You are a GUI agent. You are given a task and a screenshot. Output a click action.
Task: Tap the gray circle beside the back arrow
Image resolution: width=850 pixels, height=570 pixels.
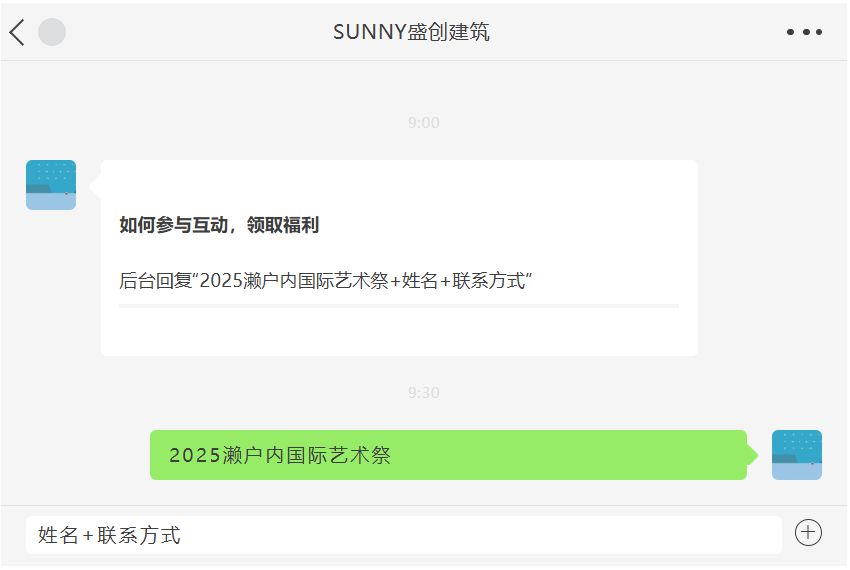tap(52, 32)
